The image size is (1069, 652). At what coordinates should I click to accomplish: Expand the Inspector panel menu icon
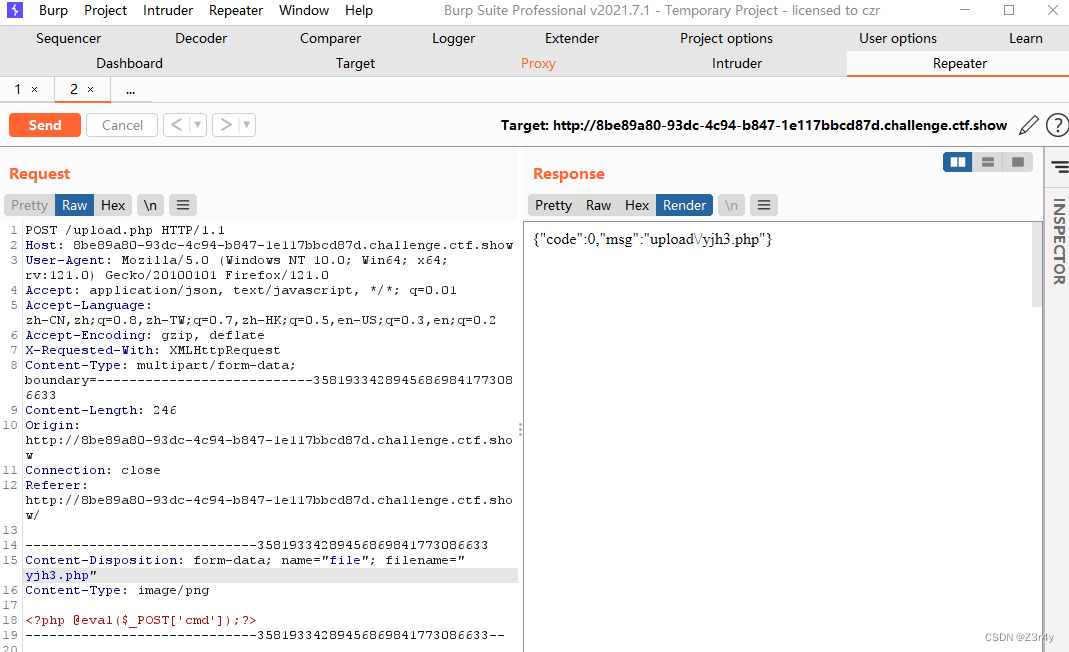click(x=1059, y=166)
